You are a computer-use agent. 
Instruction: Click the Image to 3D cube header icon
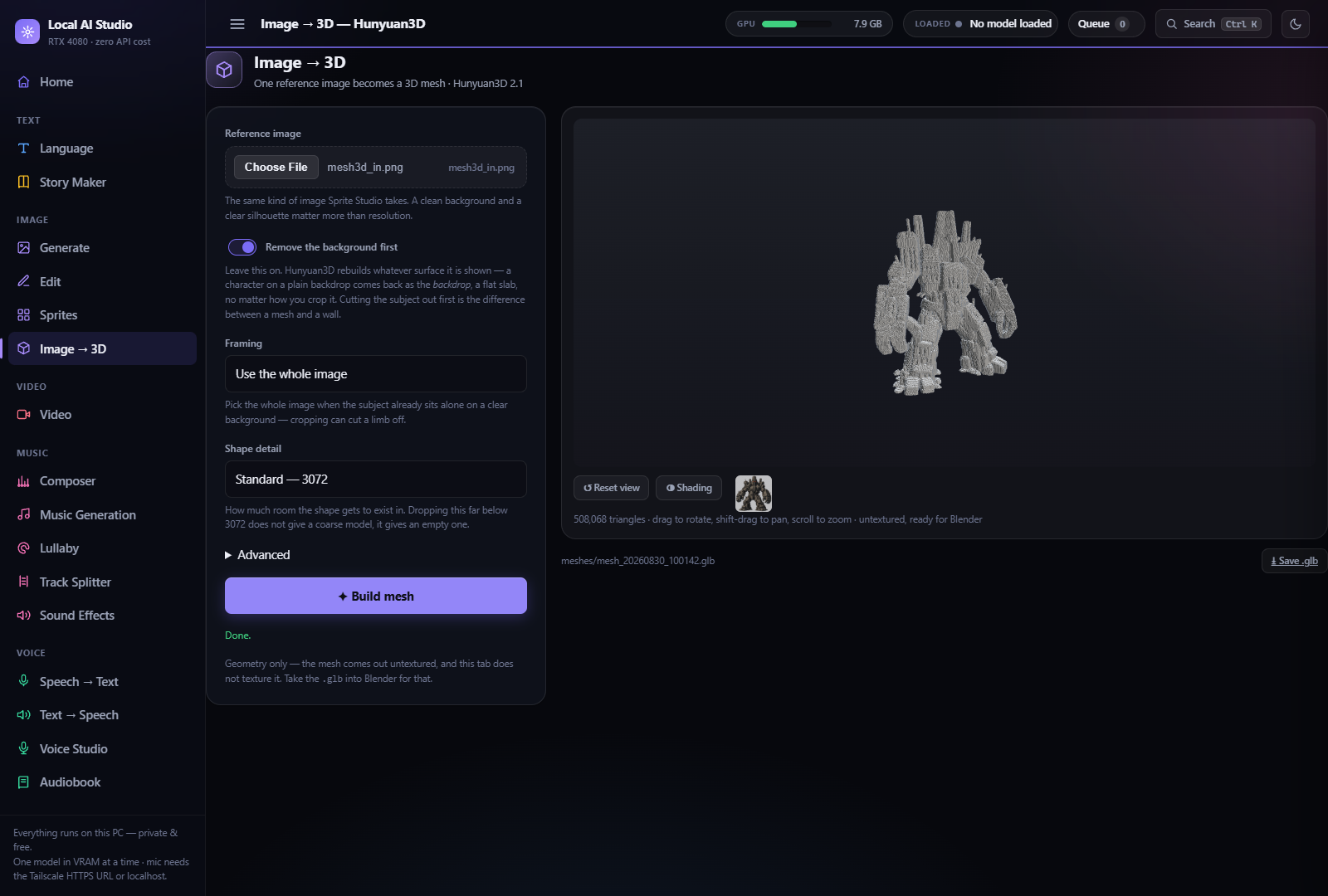tap(224, 70)
